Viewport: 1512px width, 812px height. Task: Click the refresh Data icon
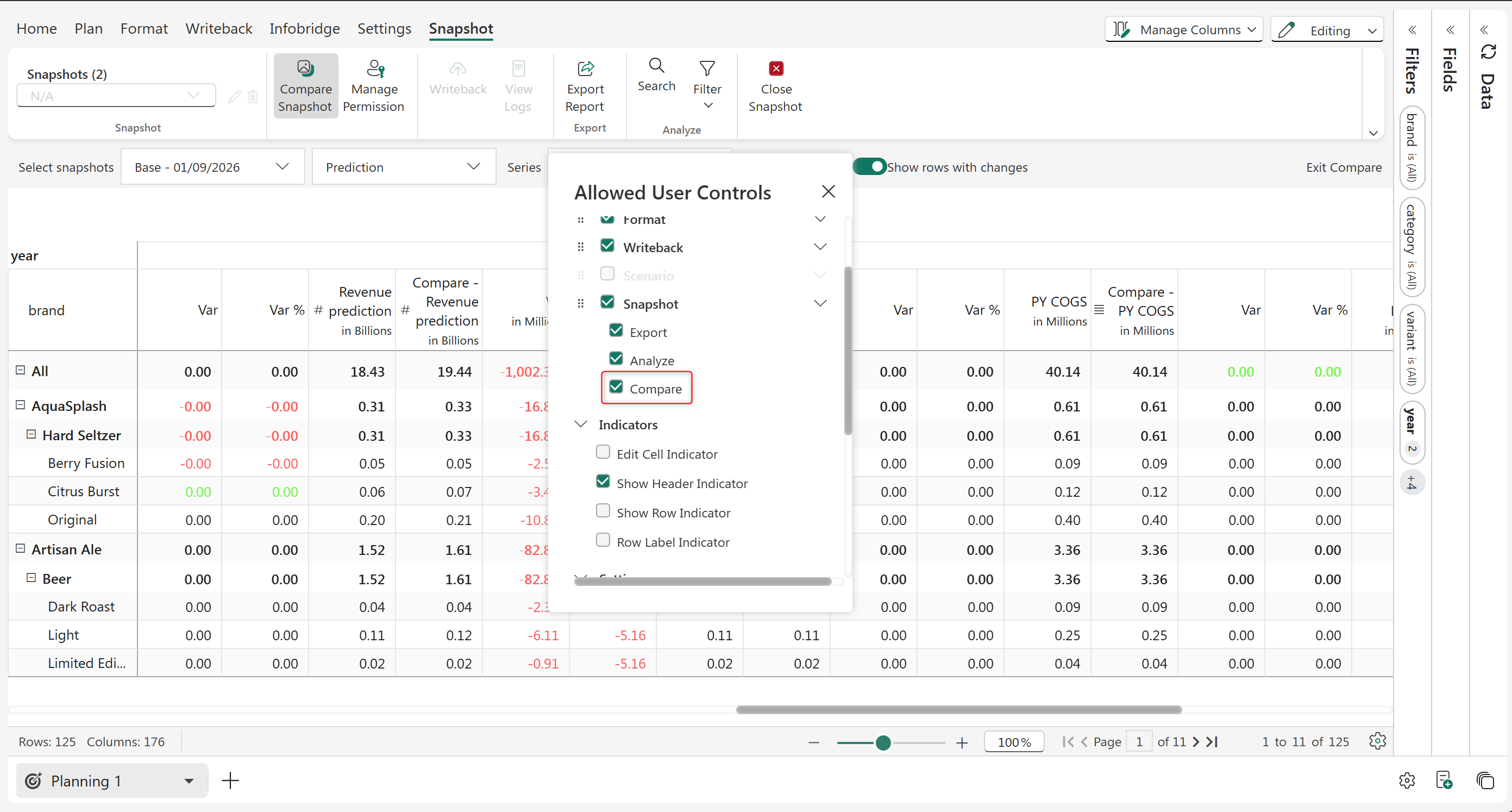(x=1488, y=52)
